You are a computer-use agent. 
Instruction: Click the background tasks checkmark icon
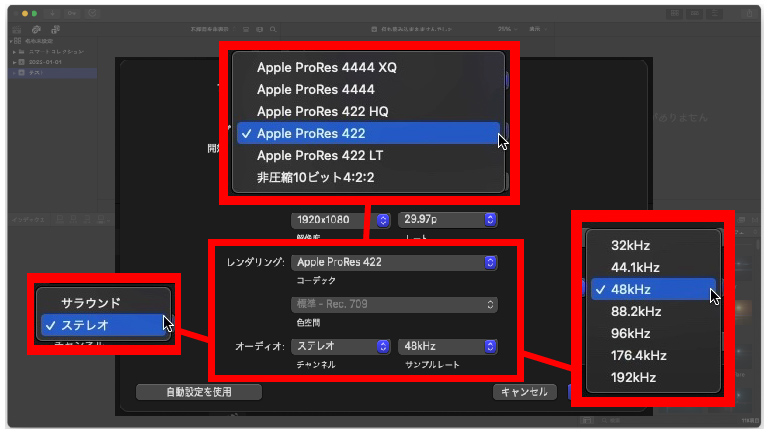click(x=92, y=13)
